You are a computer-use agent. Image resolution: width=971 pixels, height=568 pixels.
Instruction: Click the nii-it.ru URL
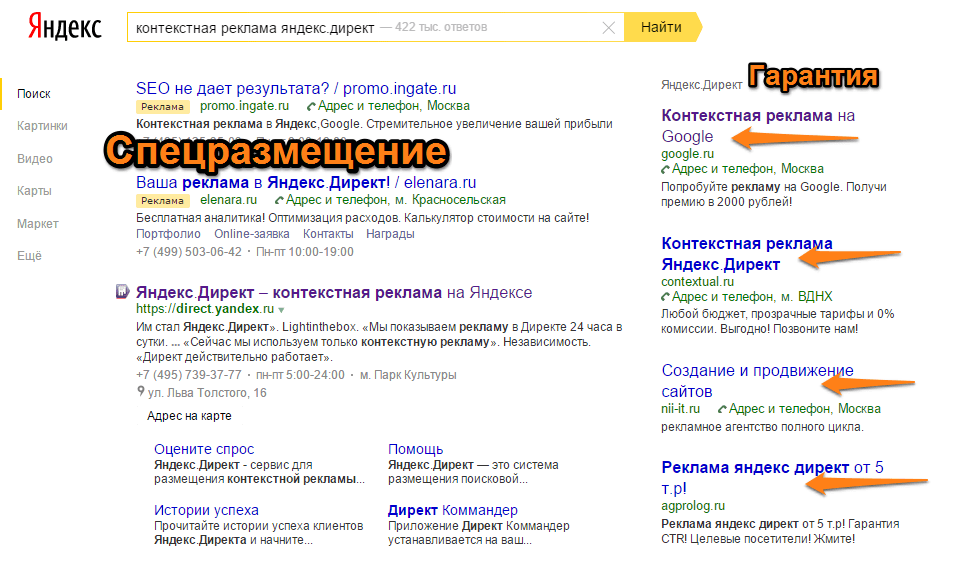click(681, 409)
